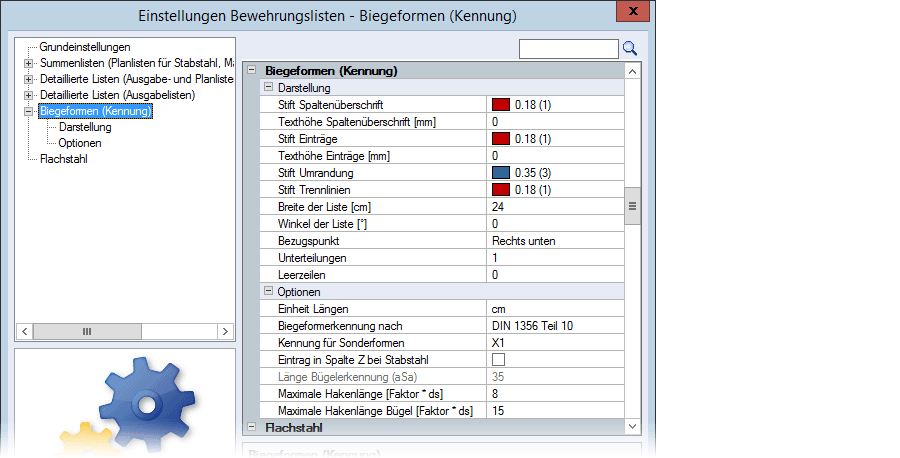Click the magnifier search icon
This screenshot has width=900, height=458.
[630, 49]
